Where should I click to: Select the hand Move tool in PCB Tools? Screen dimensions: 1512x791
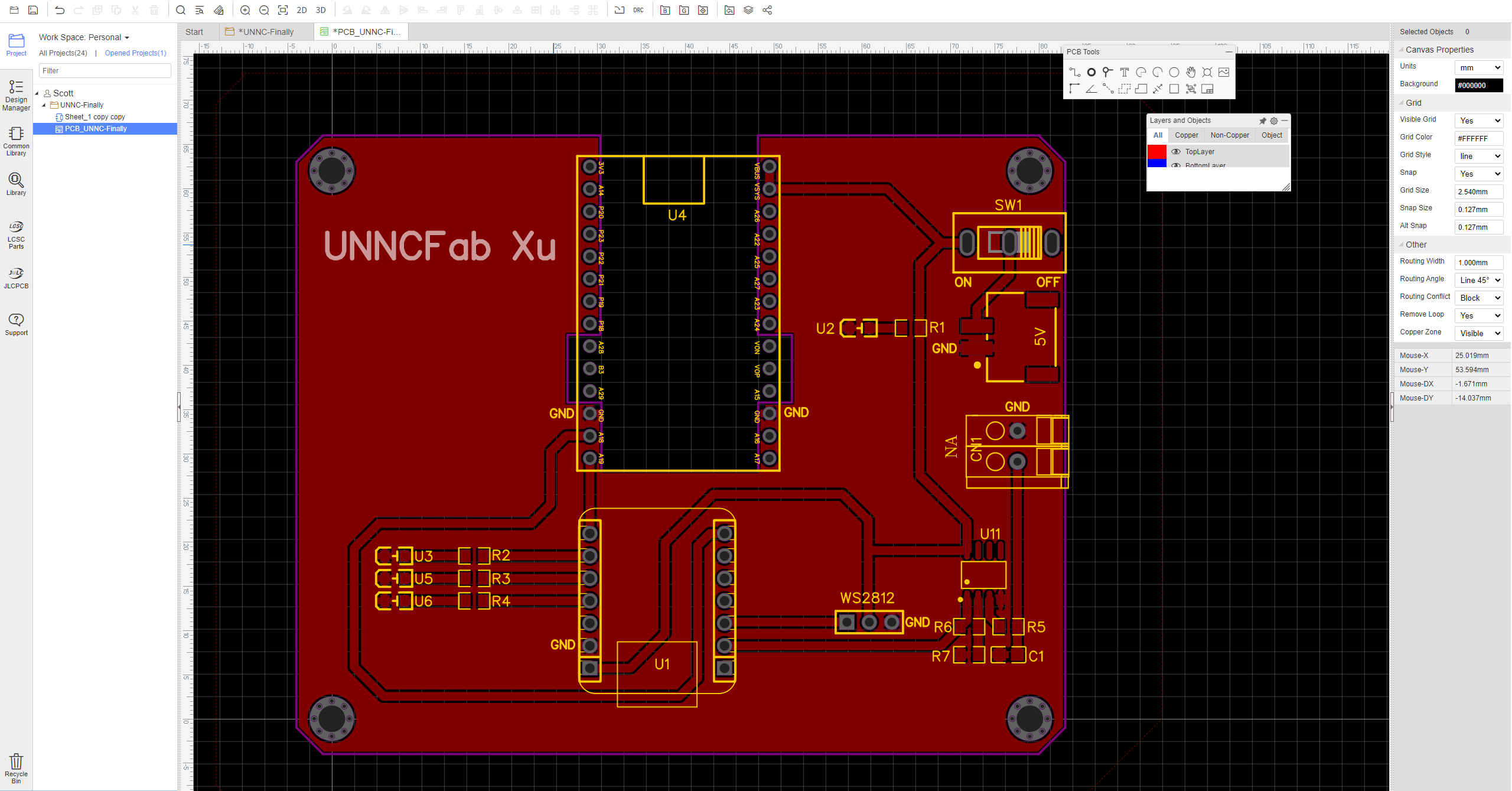tap(1191, 72)
